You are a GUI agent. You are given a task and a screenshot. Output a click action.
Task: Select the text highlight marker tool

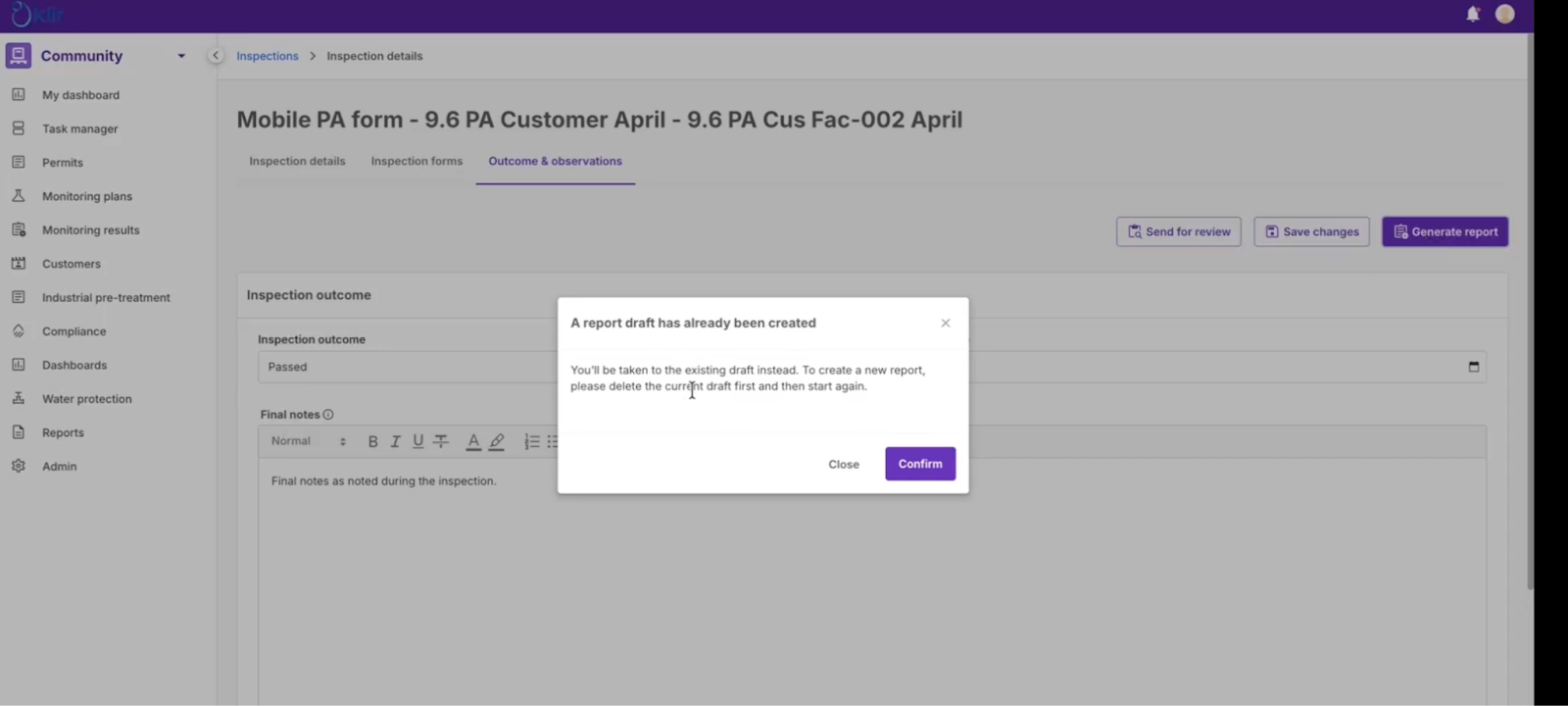coord(497,441)
